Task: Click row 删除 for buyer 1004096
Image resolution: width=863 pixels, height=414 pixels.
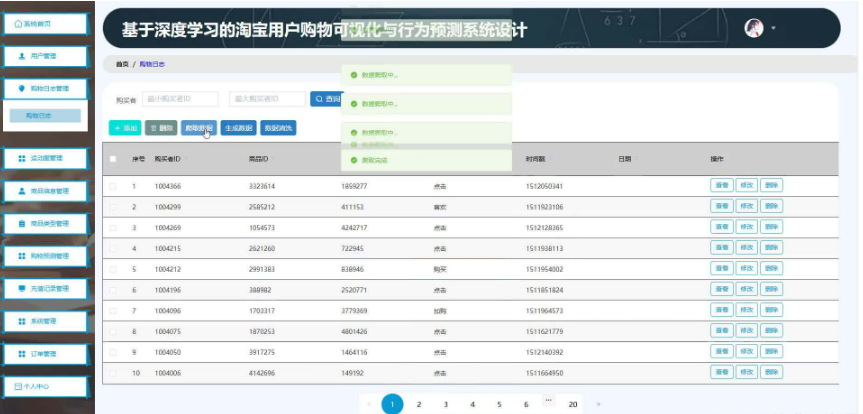Action: [x=771, y=310]
